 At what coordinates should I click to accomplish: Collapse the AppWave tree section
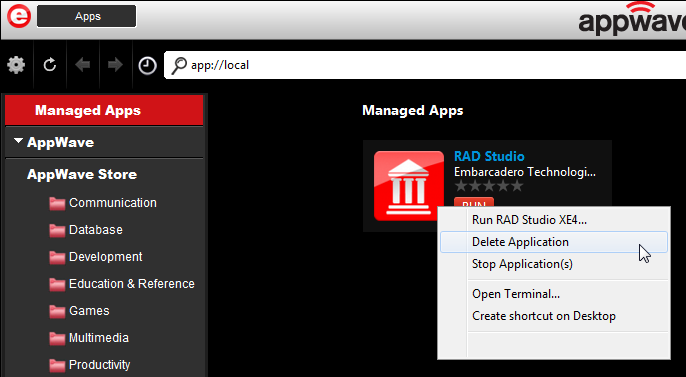tap(18, 141)
